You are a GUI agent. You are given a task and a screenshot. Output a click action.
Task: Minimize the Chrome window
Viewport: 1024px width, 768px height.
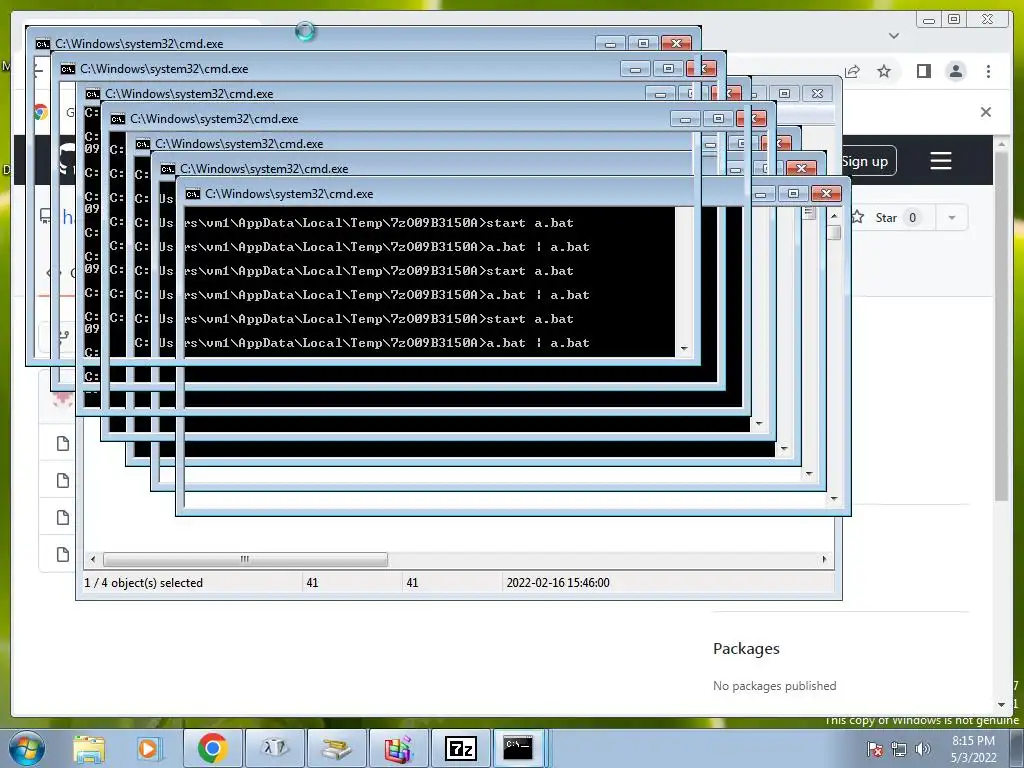tap(928, 20)
